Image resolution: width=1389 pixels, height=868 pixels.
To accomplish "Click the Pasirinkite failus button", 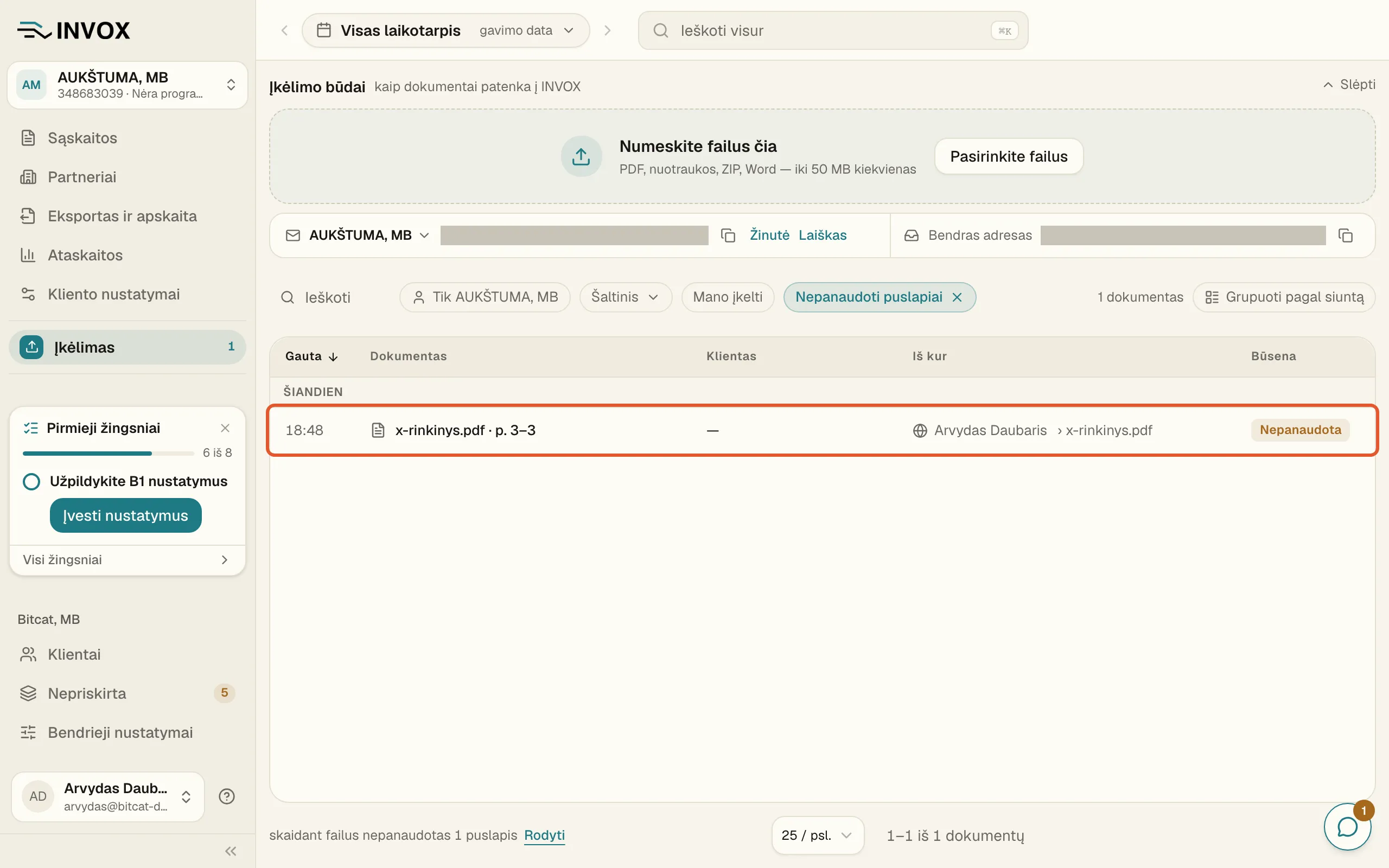I will (1009, 156).
